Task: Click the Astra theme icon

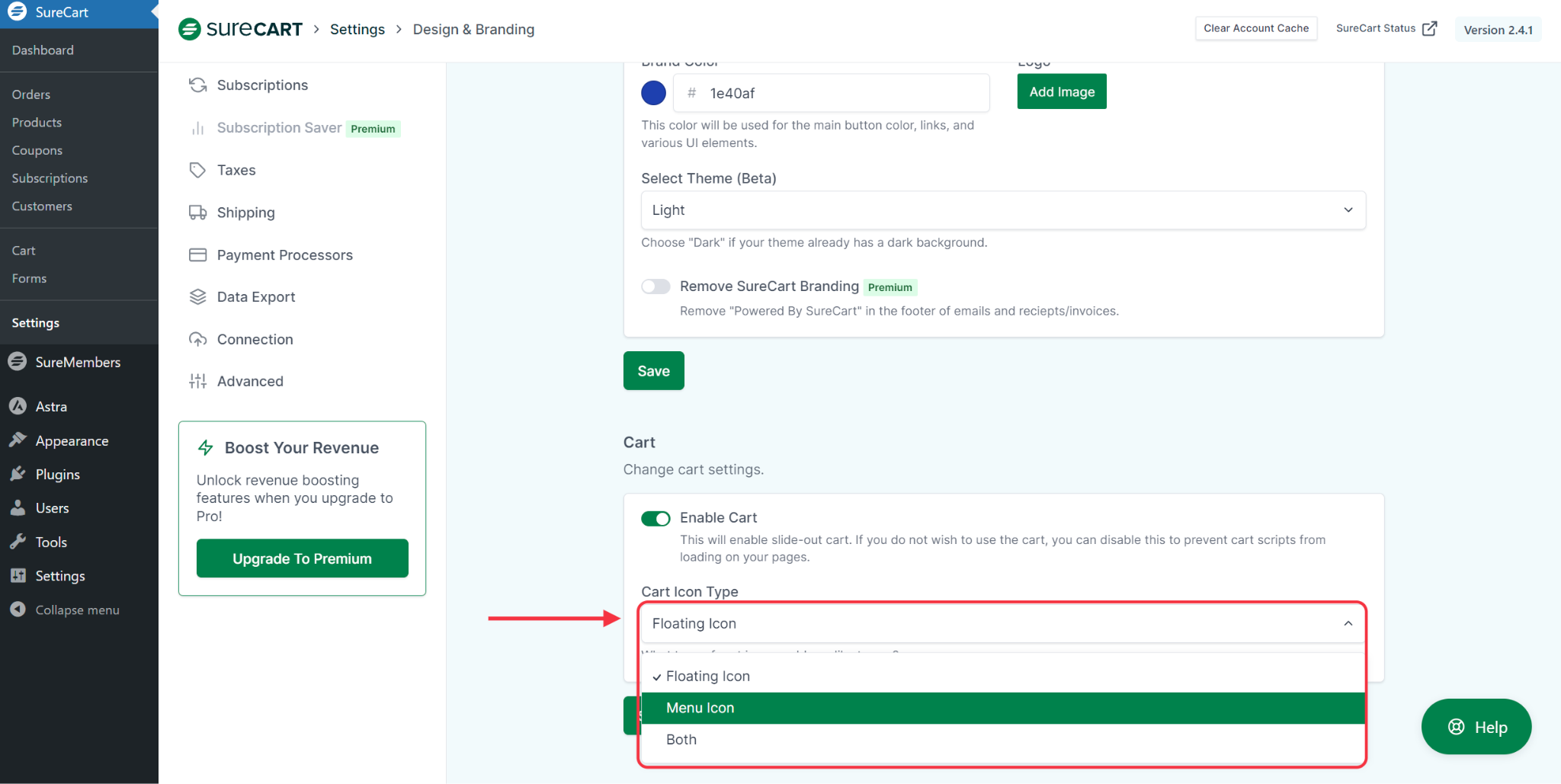Action: coord(18,406)
